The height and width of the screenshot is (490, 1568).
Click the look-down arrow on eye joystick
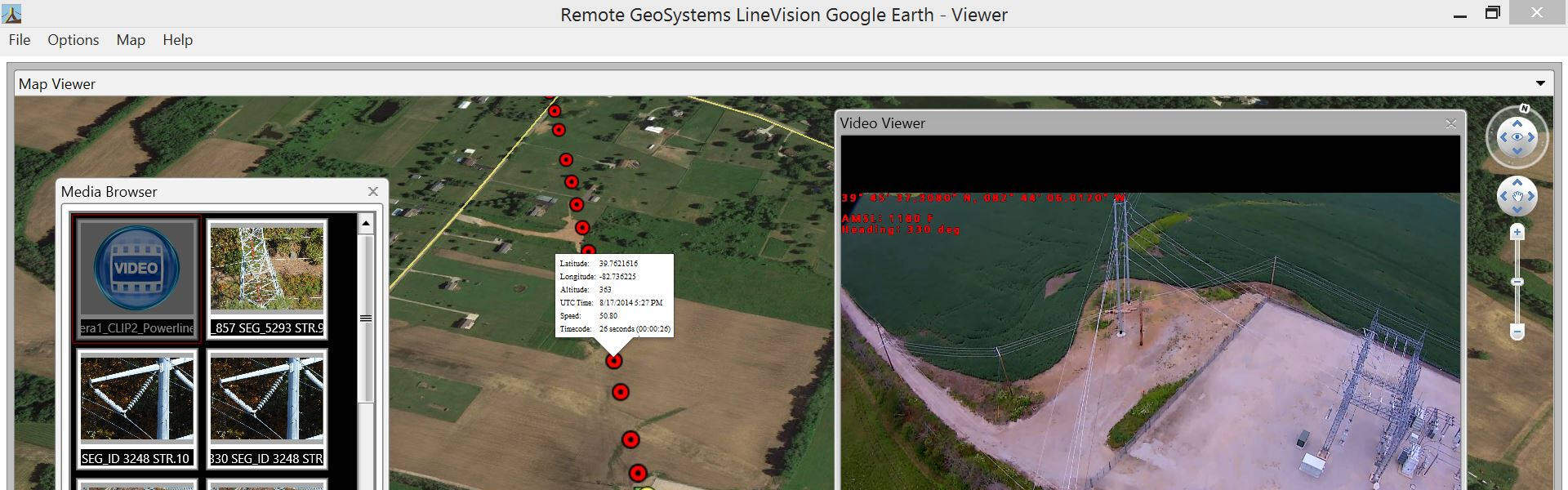(1517, 151)
